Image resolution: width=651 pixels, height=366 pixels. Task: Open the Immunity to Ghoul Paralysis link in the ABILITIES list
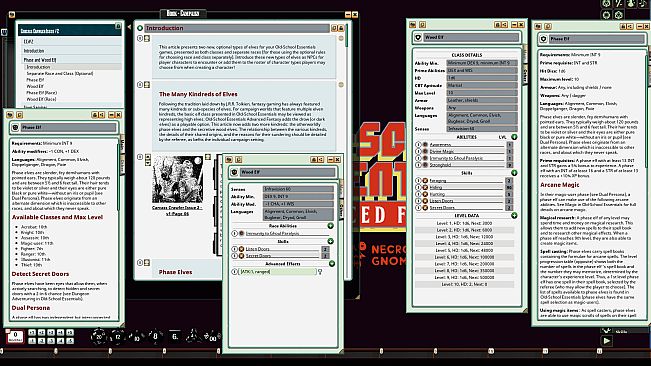coord(456,158)
